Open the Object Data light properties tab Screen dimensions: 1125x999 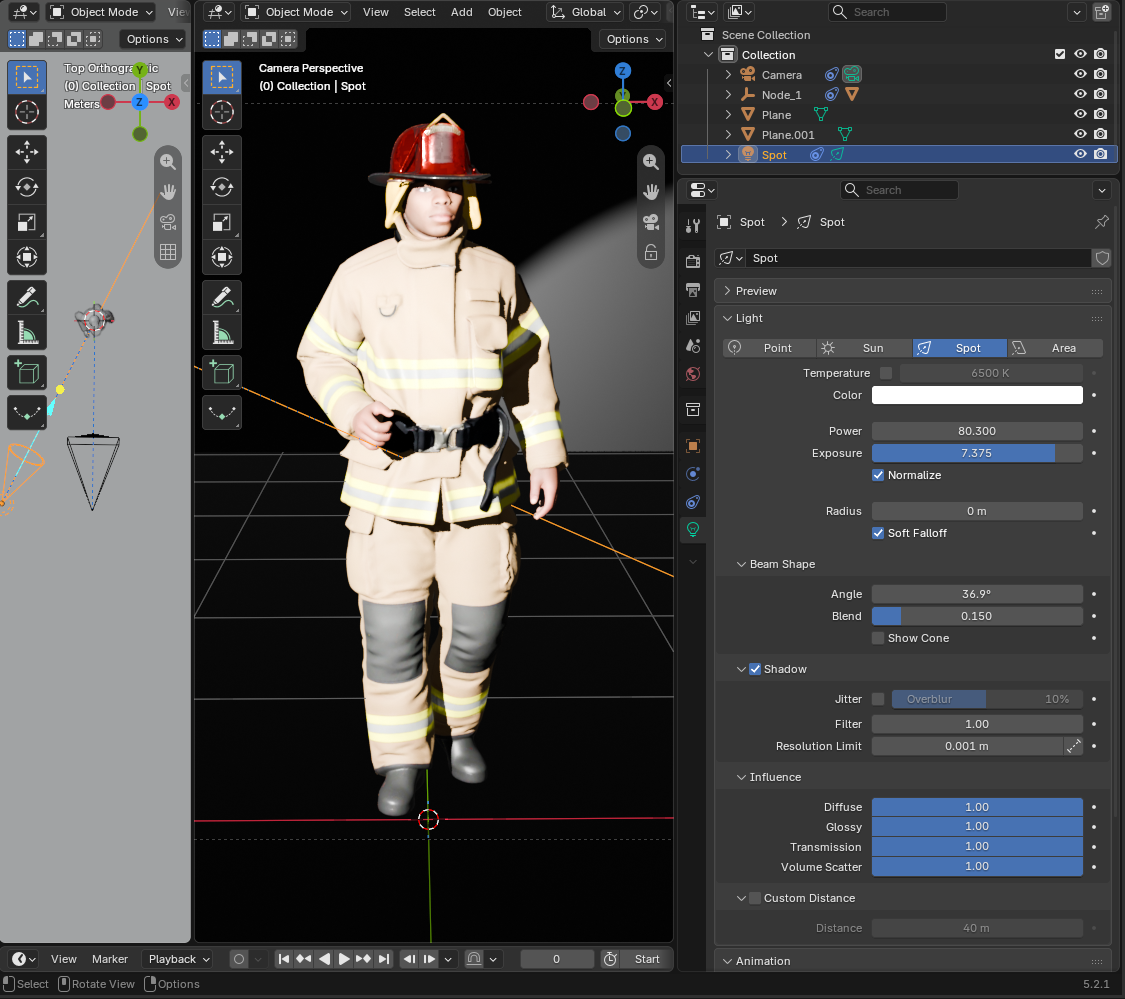693,530
